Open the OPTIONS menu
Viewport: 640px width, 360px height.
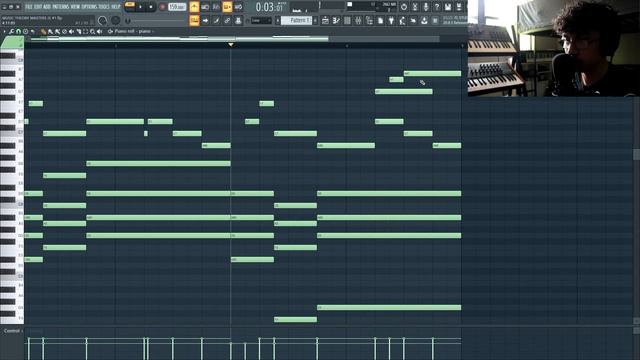(89, 7)
